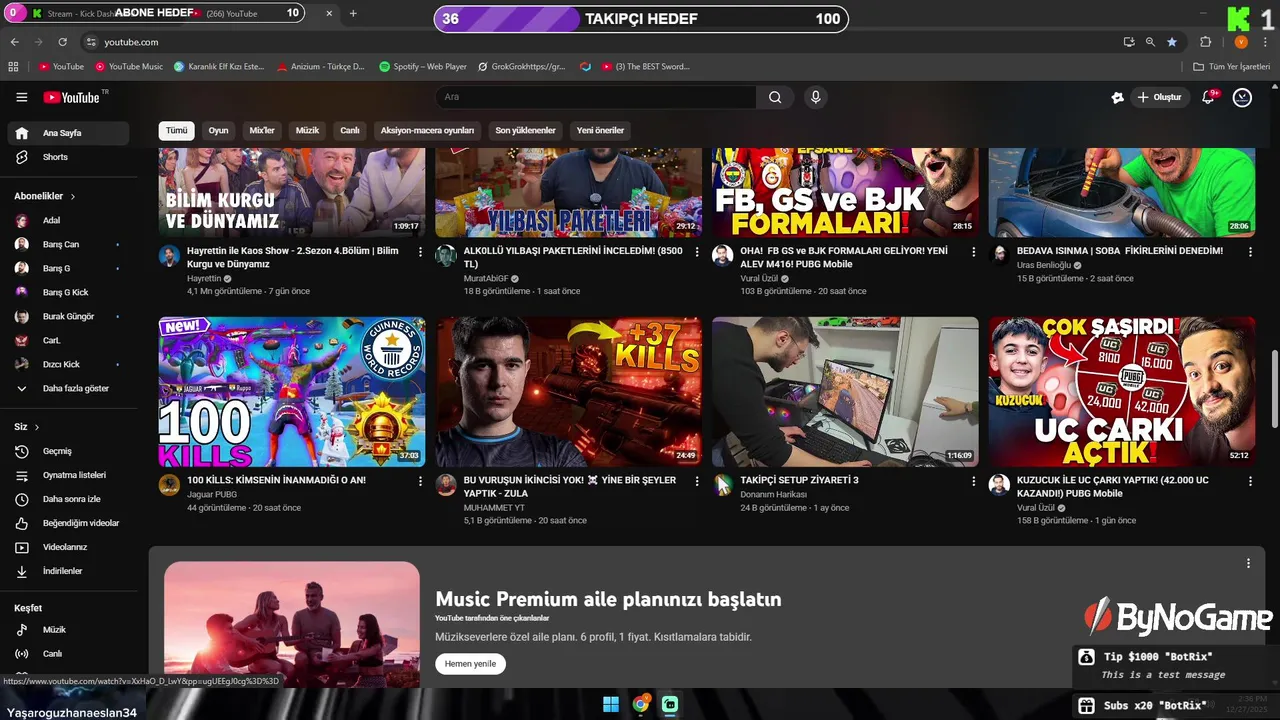Viewport: 1280px width, 720px height.
Task: Open Jaguar PUBG channel link
Action: (212, 494)
